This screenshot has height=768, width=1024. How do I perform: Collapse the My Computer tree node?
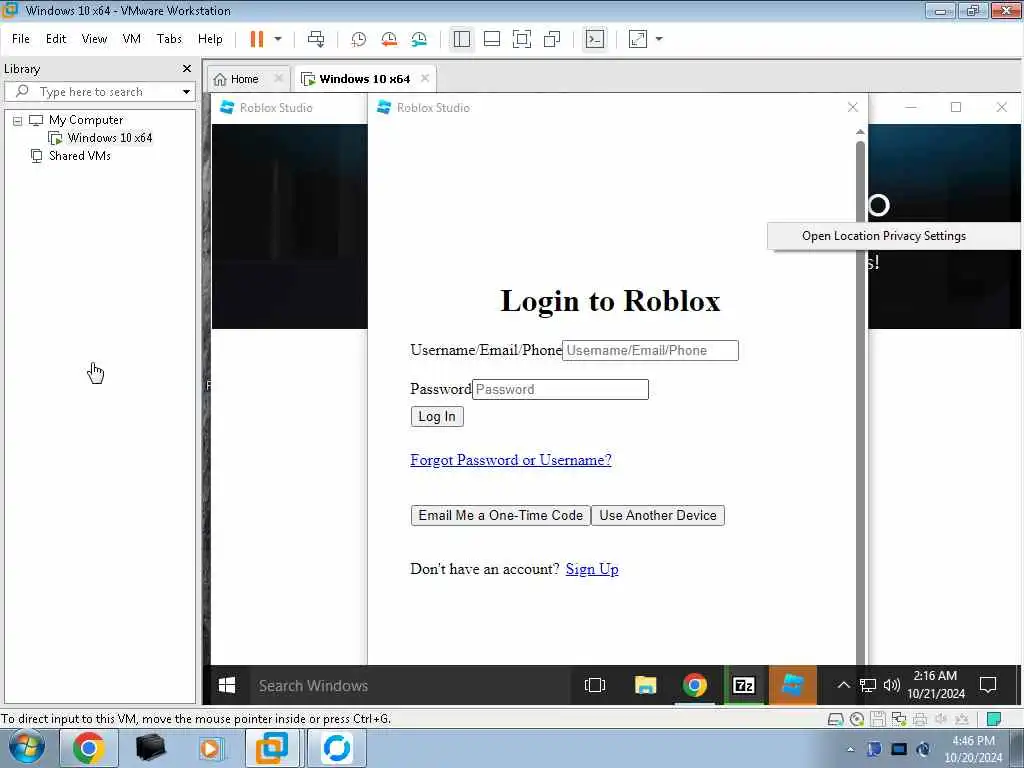point(18,121)
